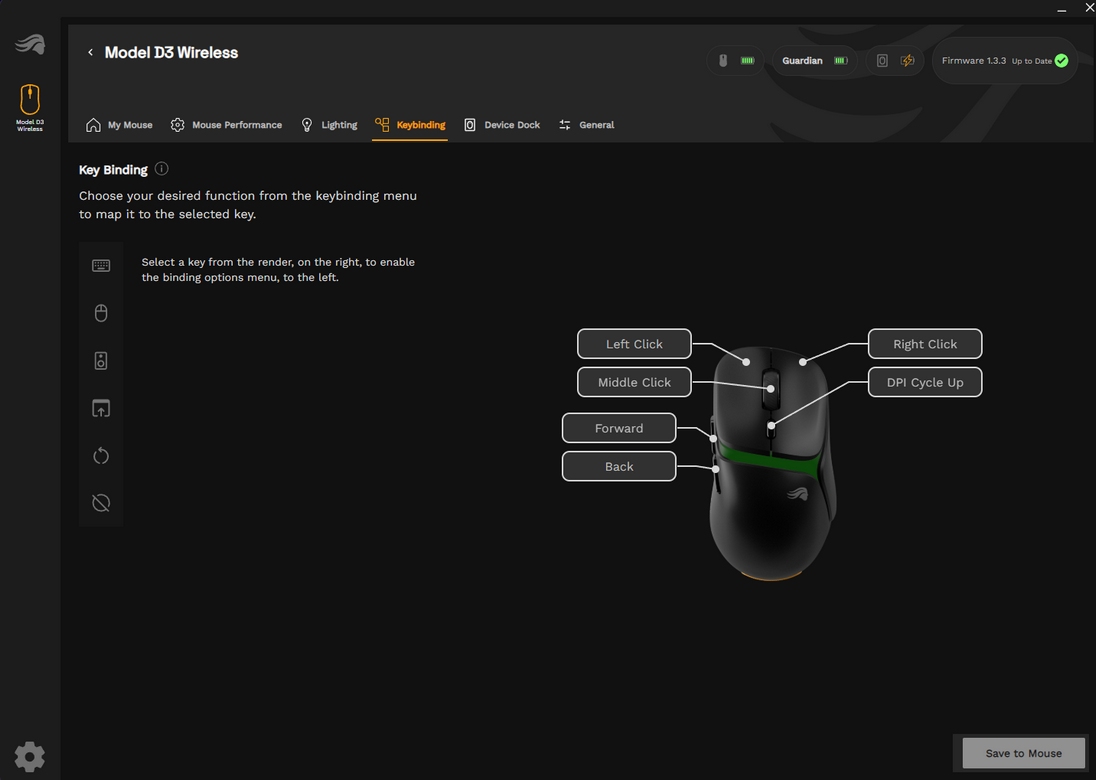Minimize the application window
The image size is (1096, 780).
point(1061,8)
